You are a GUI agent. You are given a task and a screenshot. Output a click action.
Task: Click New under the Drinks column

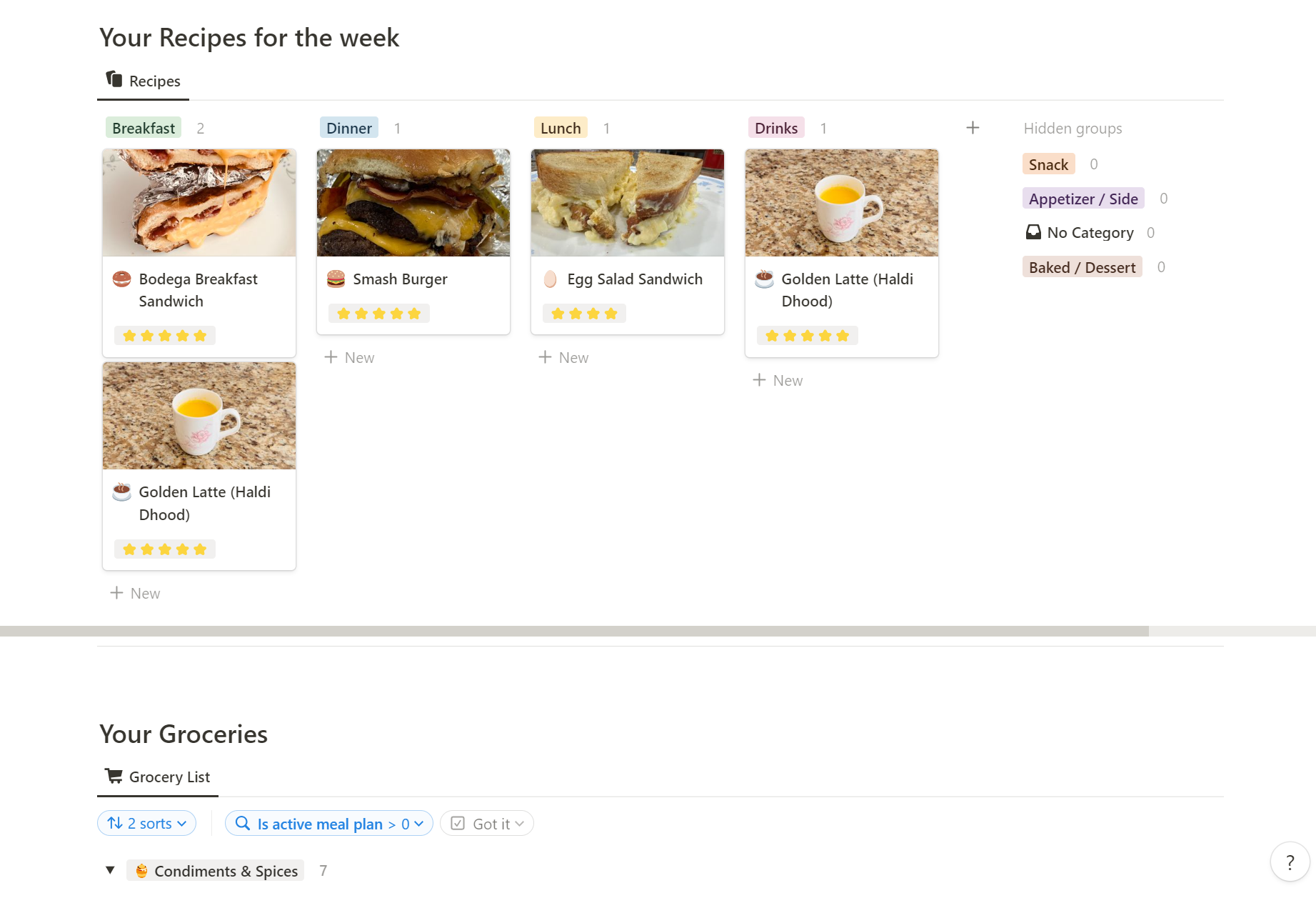click(x=777, y=379)
